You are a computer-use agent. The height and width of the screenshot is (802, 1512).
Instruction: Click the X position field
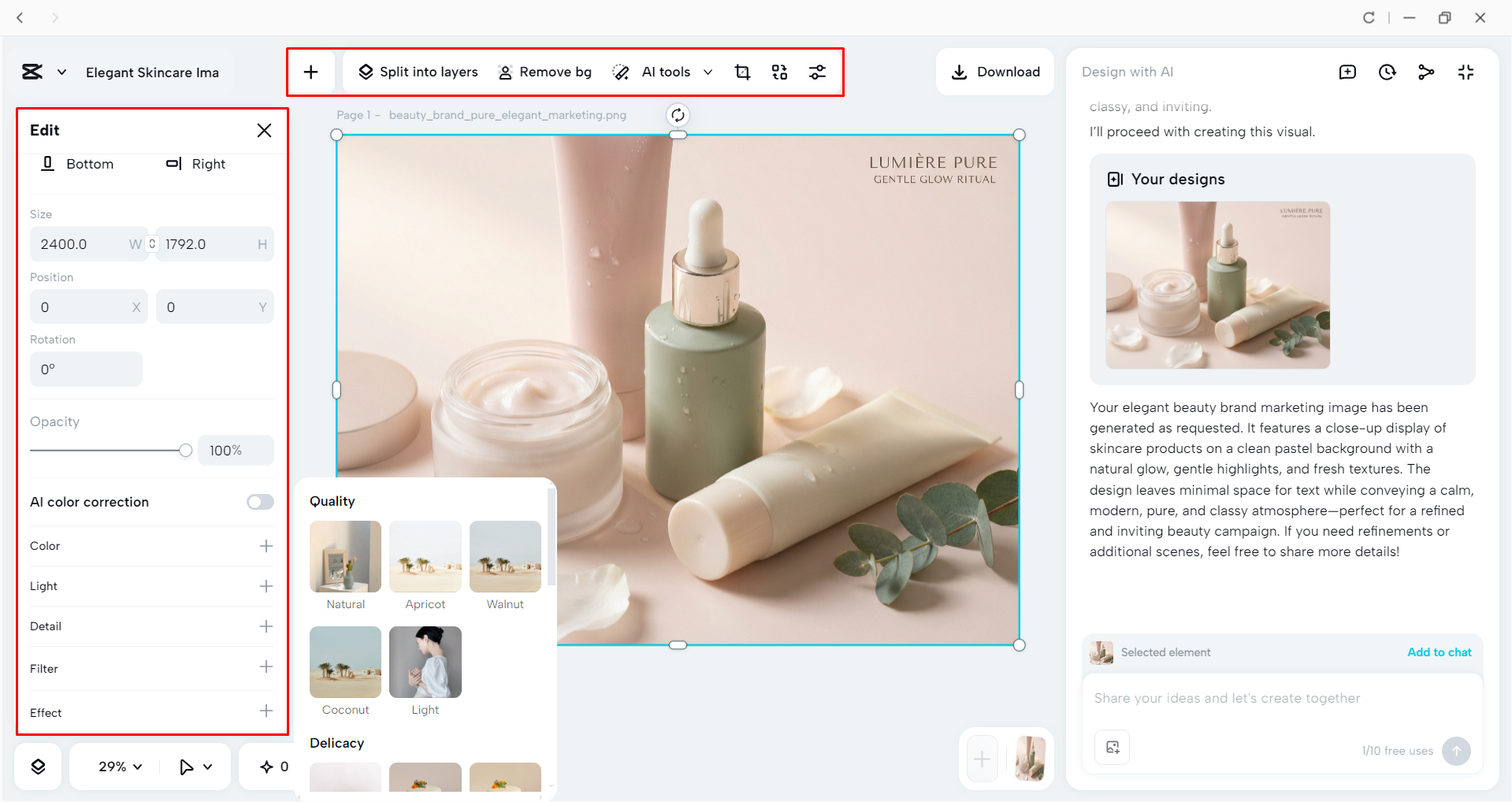[88, 307]
